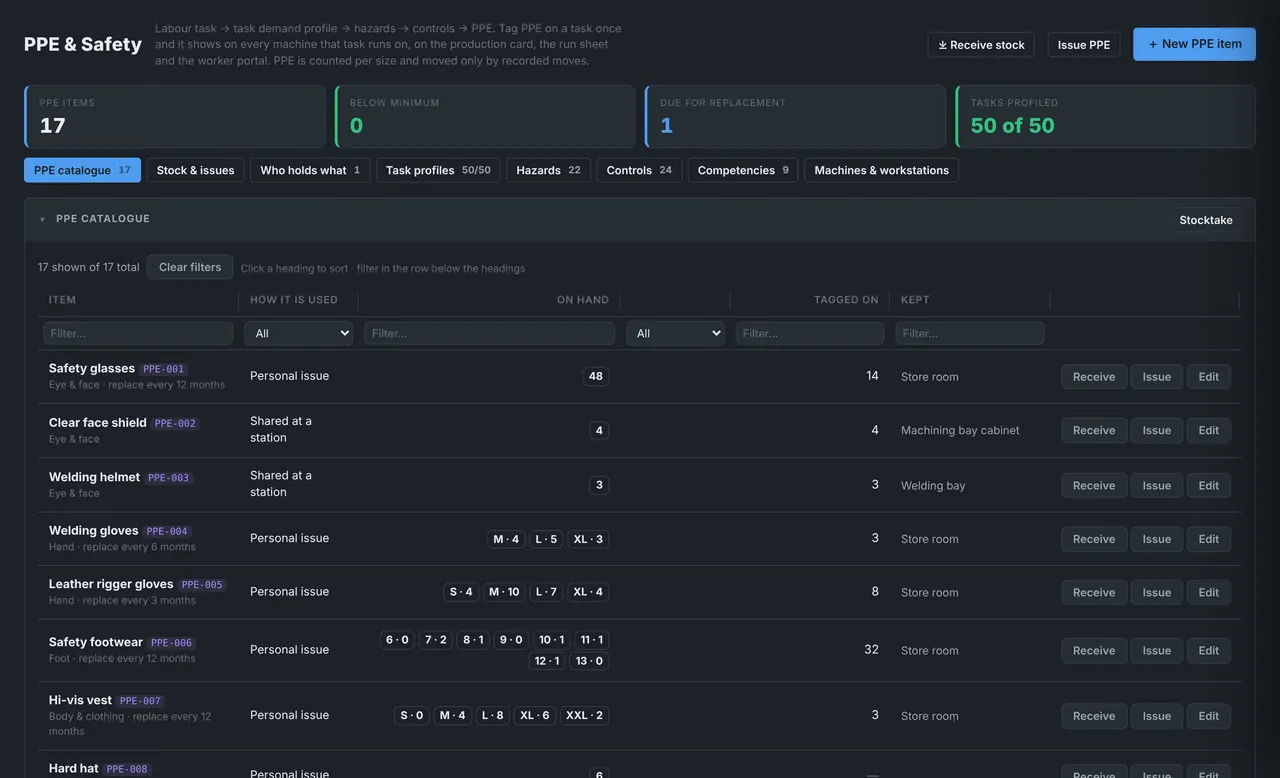Open the Due for Replacement summary card
Viewport: 1280px width, 778px height.
[x=795, y=116]
